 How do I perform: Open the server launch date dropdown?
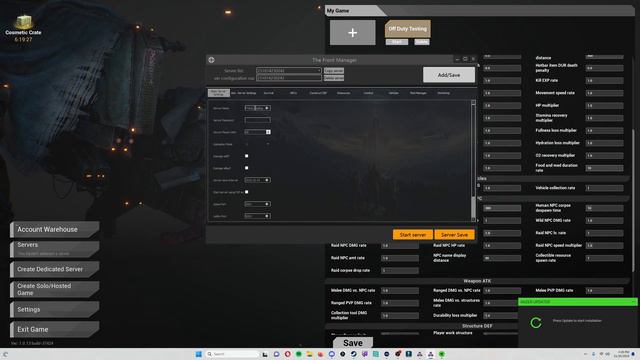pos(257,180)
